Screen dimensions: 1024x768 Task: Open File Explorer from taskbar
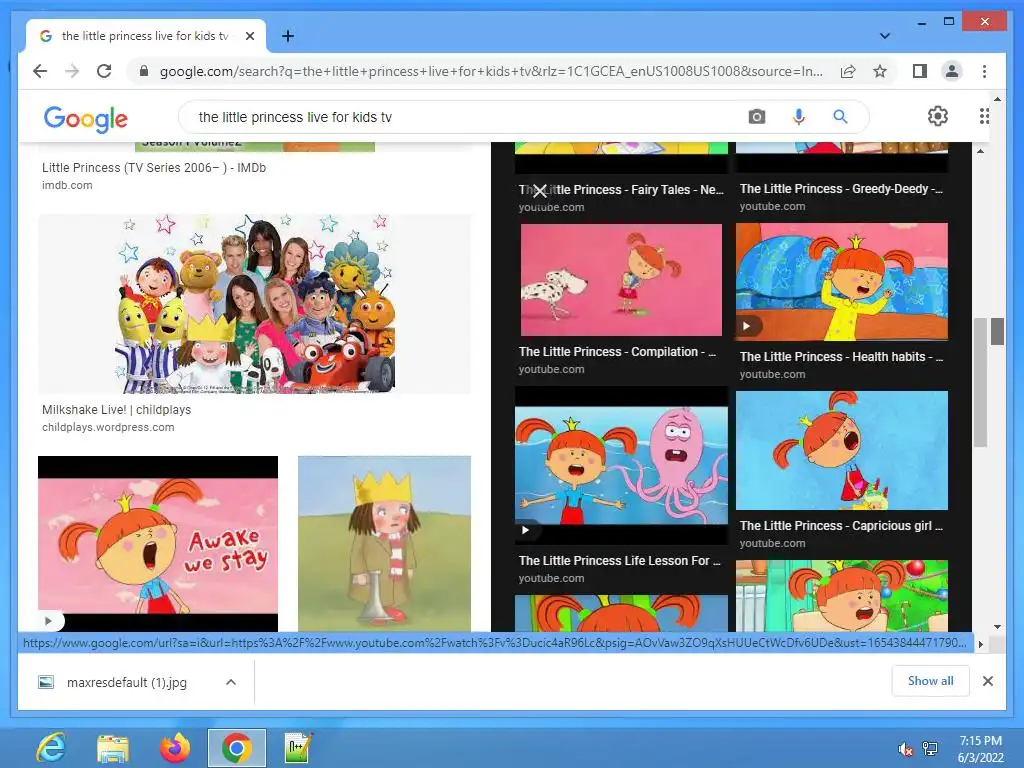point(112,748)
